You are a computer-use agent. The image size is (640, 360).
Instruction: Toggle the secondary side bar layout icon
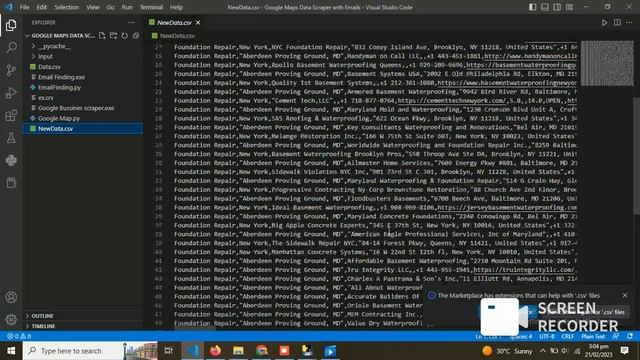click(557, 7)
